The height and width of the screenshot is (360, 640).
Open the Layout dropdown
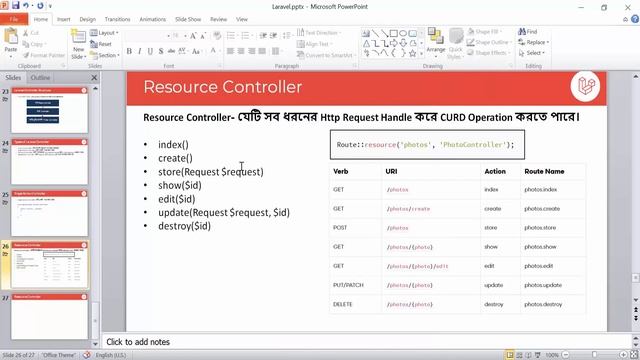(104, 33)
